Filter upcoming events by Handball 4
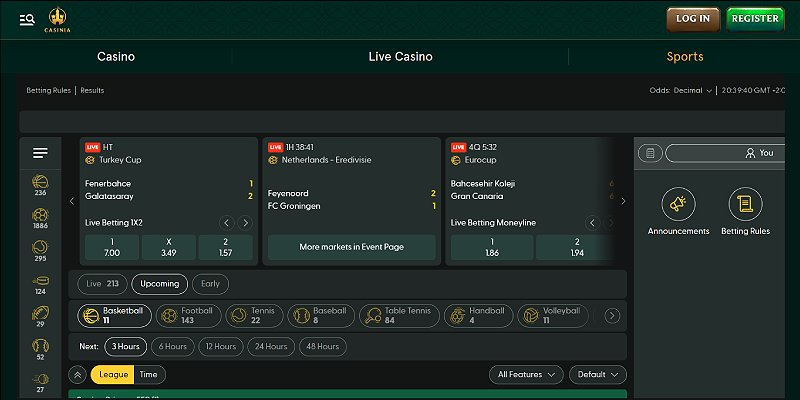 (479, 316)
